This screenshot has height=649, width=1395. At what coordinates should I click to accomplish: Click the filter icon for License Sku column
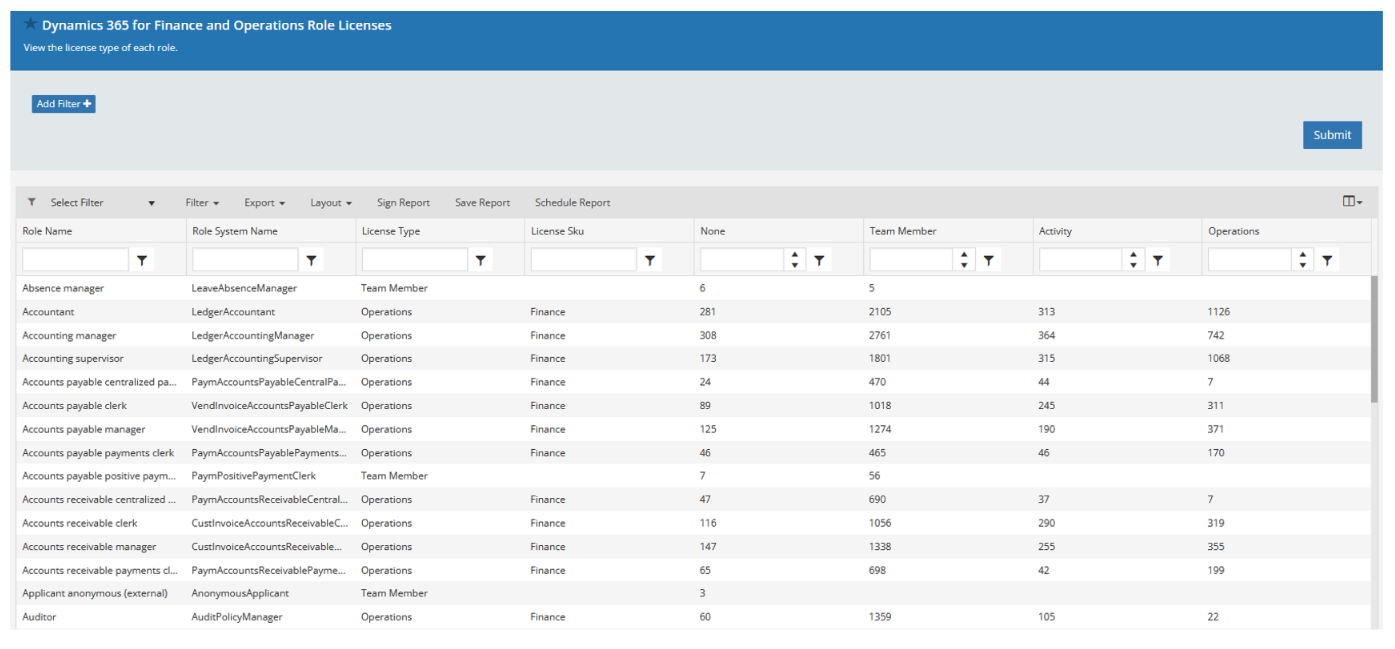click(x=651, y=260)
